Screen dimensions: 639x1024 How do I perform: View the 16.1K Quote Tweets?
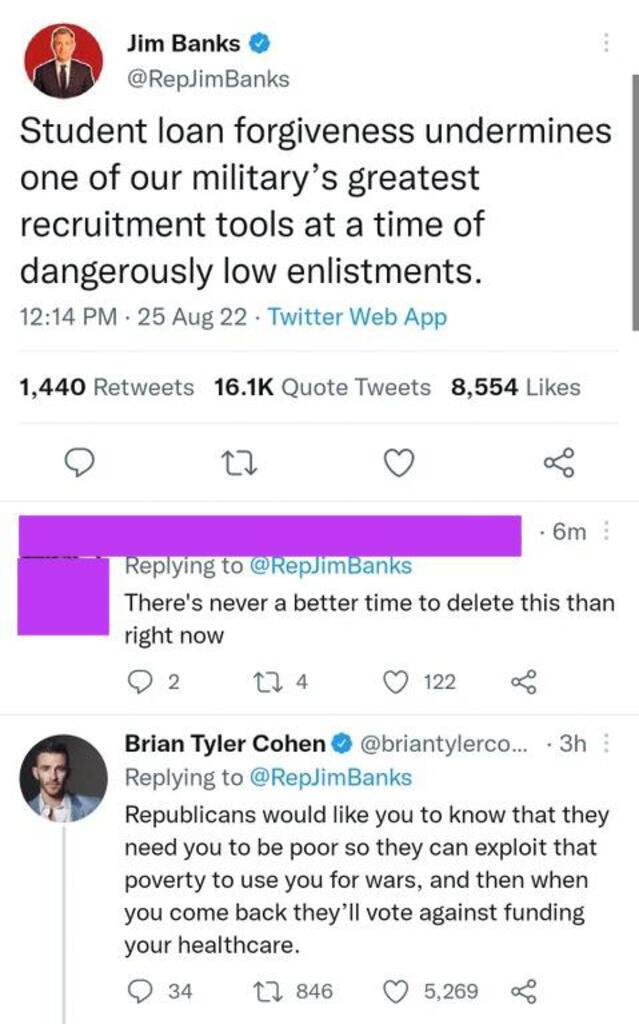(322, 387)
